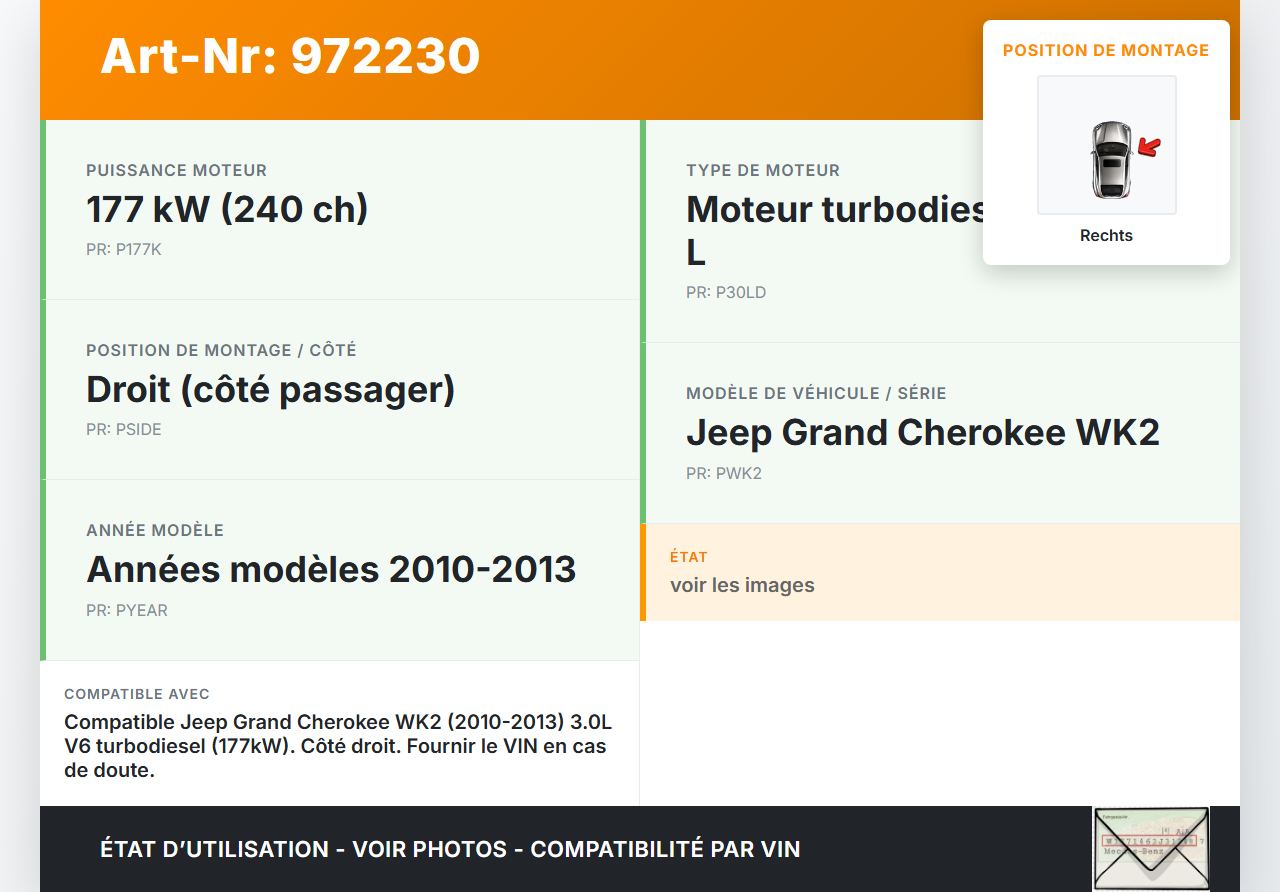Click the compatibility description paragraph
Viewport: 1280px width, 892px height.
point(337,746)
